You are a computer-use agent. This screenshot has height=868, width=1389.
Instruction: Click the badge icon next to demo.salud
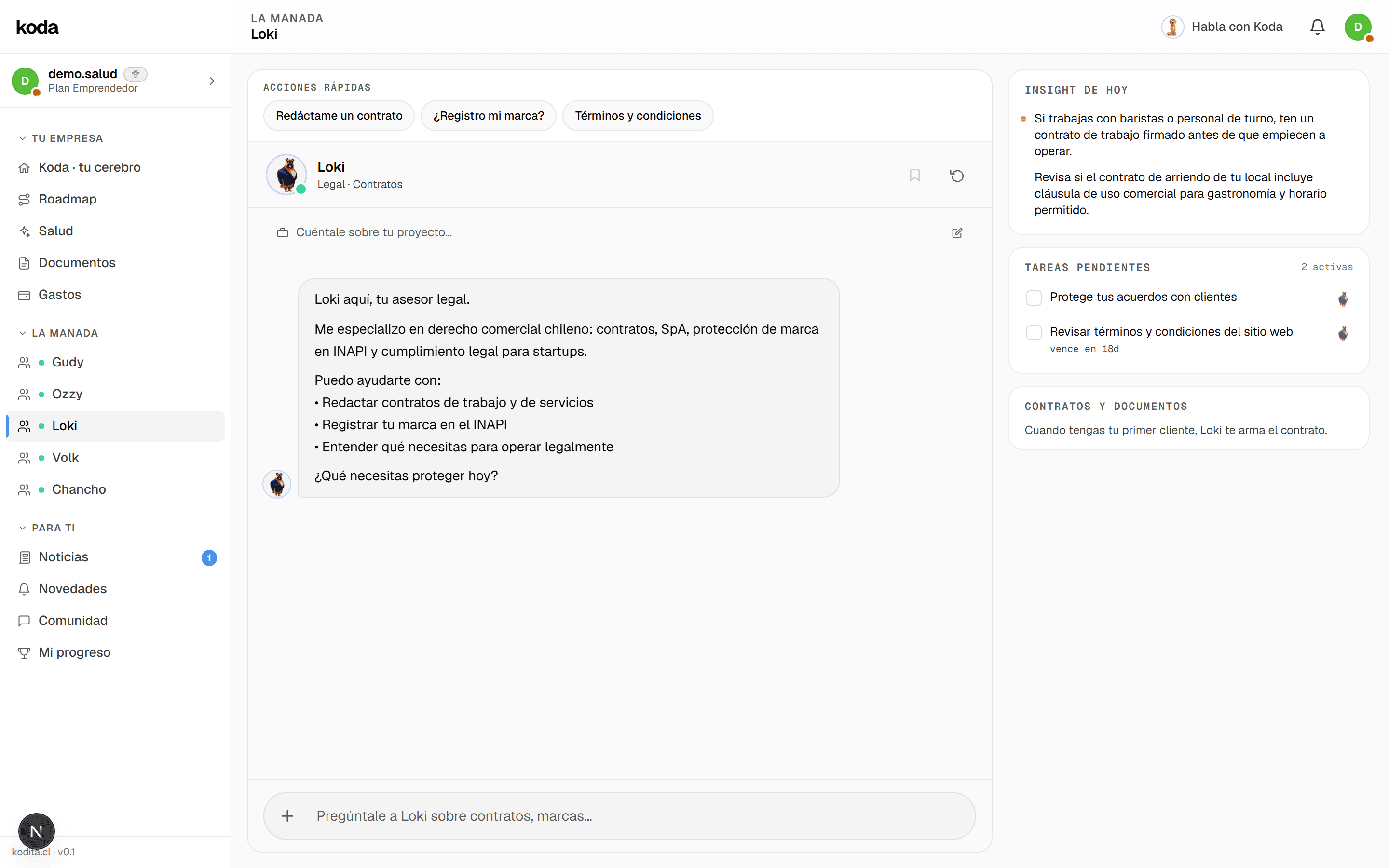click(136, 74)
